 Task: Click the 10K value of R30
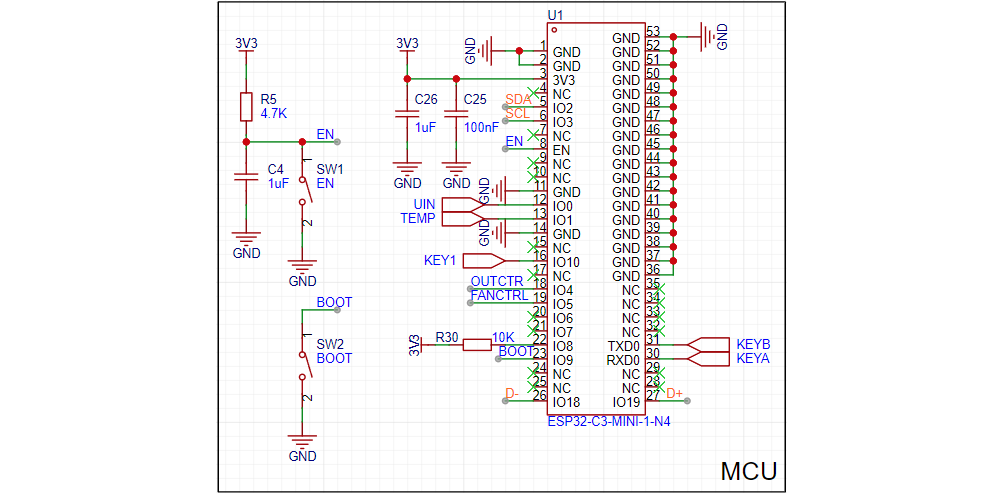503,337
